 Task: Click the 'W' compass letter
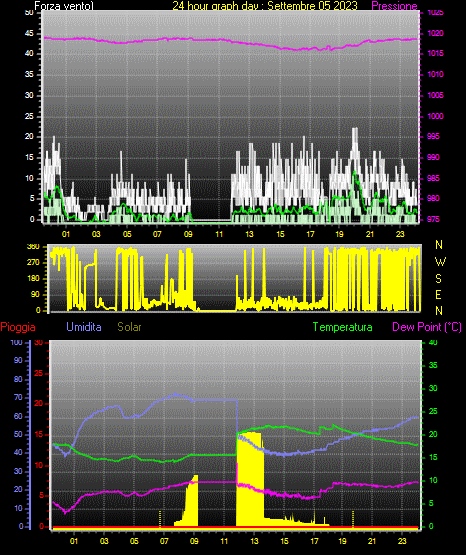coord(440,262)
